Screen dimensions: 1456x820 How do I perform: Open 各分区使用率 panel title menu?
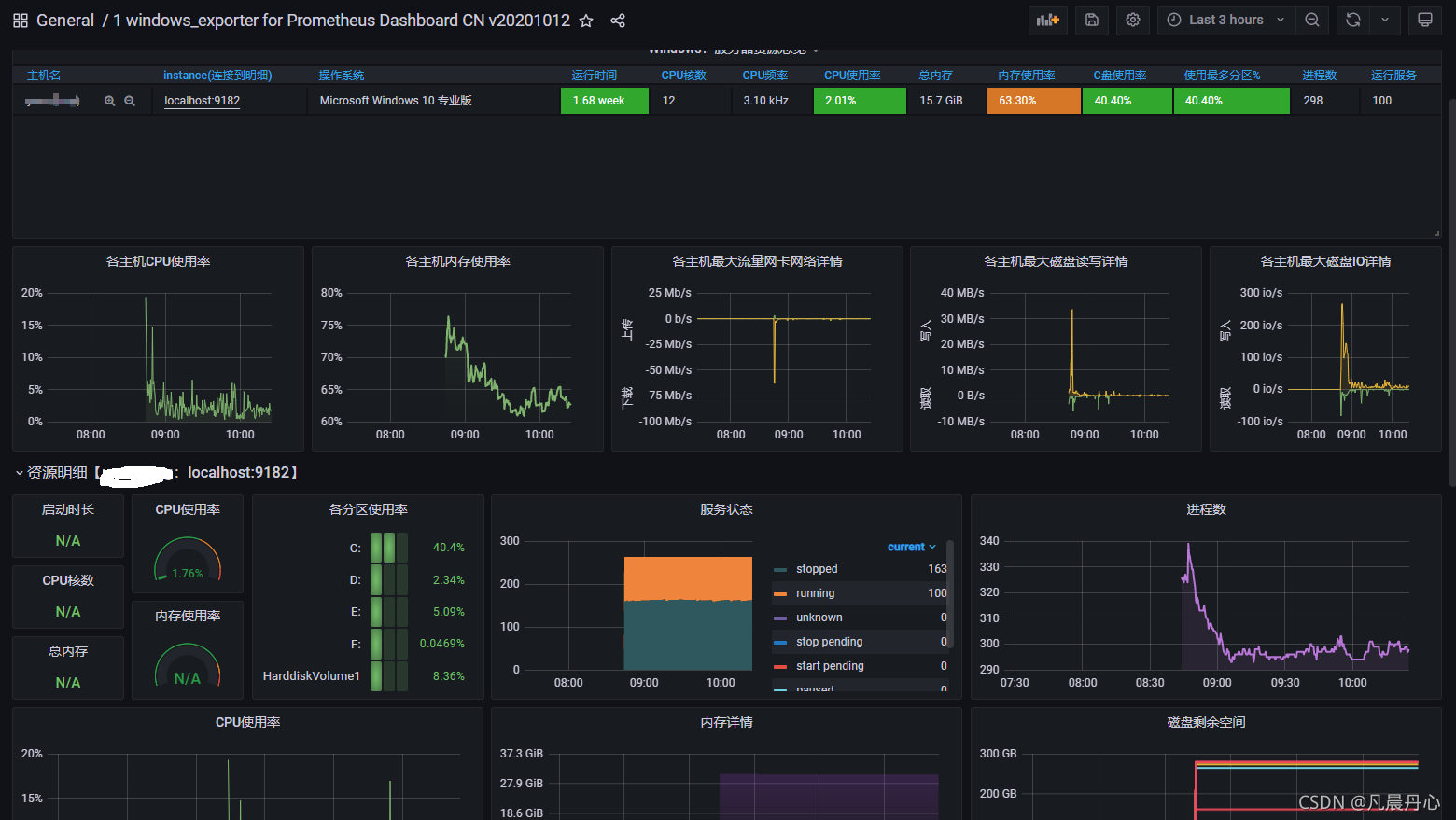pyautogui.click(x=368, y=509)
